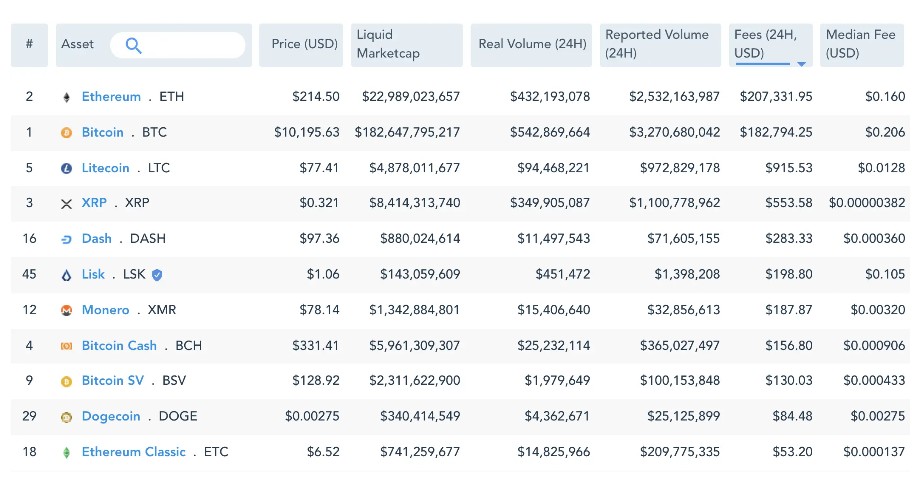Sort by Price (USD) column header
This screenshot has height=480, width=915.
pos(301,45)
